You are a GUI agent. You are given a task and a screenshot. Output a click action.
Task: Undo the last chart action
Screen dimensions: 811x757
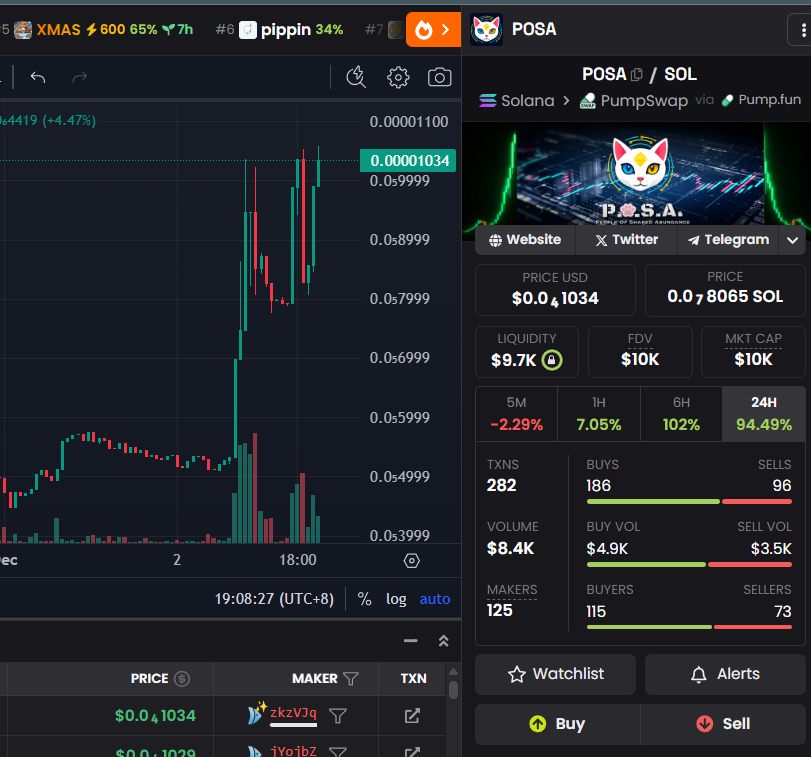point(38,78)
